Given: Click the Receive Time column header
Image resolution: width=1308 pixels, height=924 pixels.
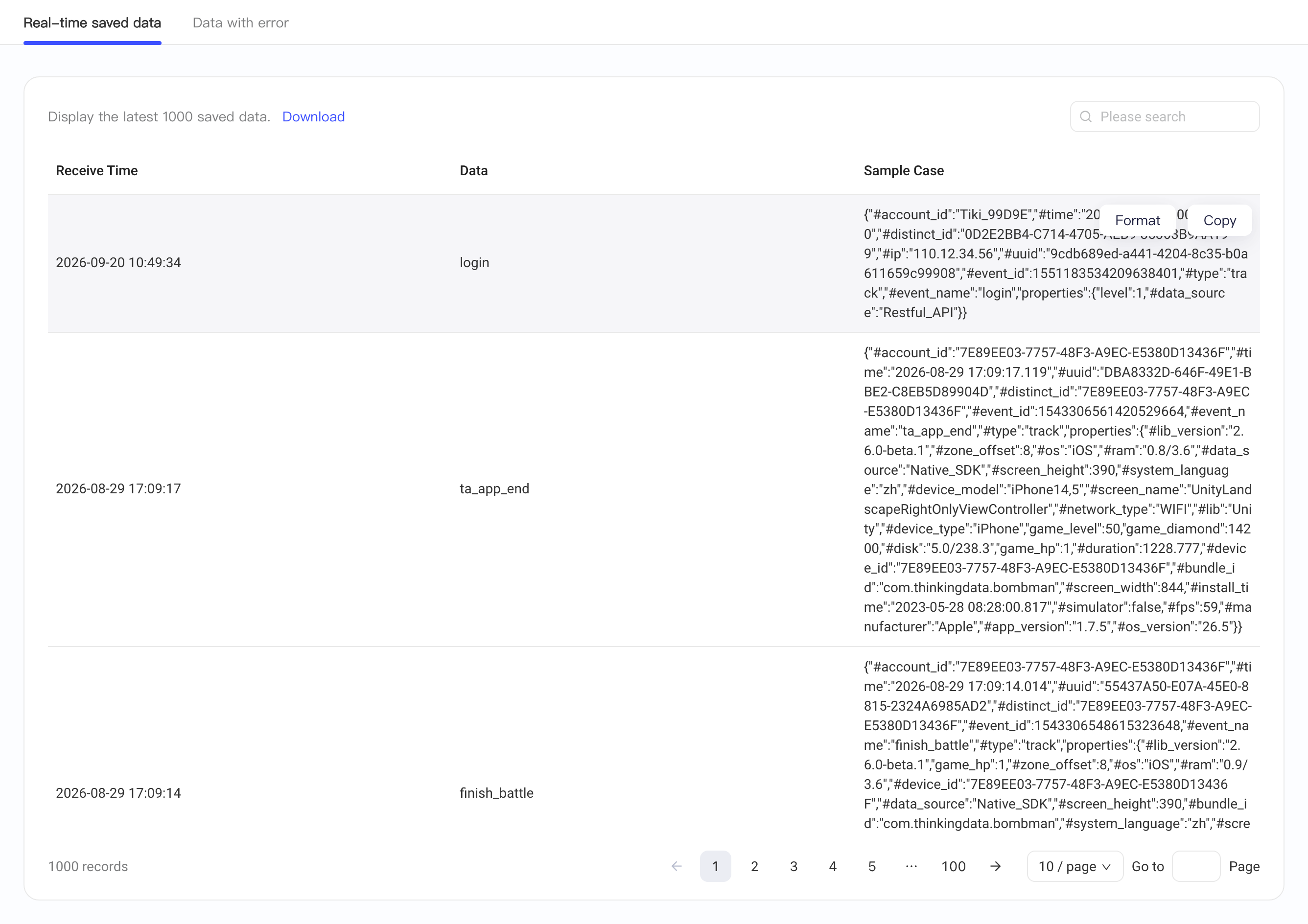Looking at the screenshot, I should point(97,171).
